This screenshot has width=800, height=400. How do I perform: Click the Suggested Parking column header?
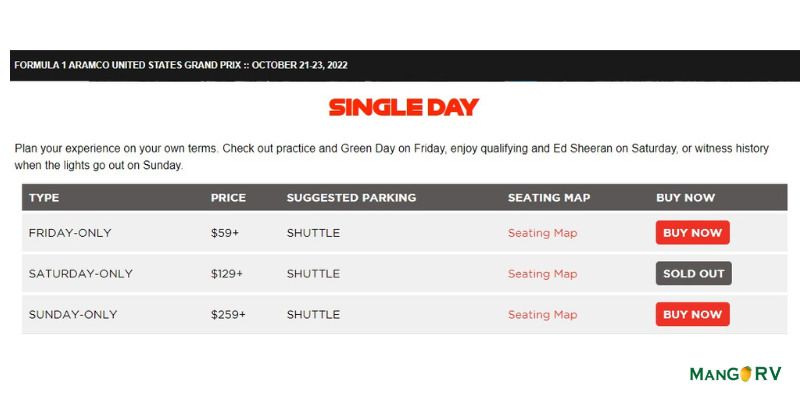[351, 198]
